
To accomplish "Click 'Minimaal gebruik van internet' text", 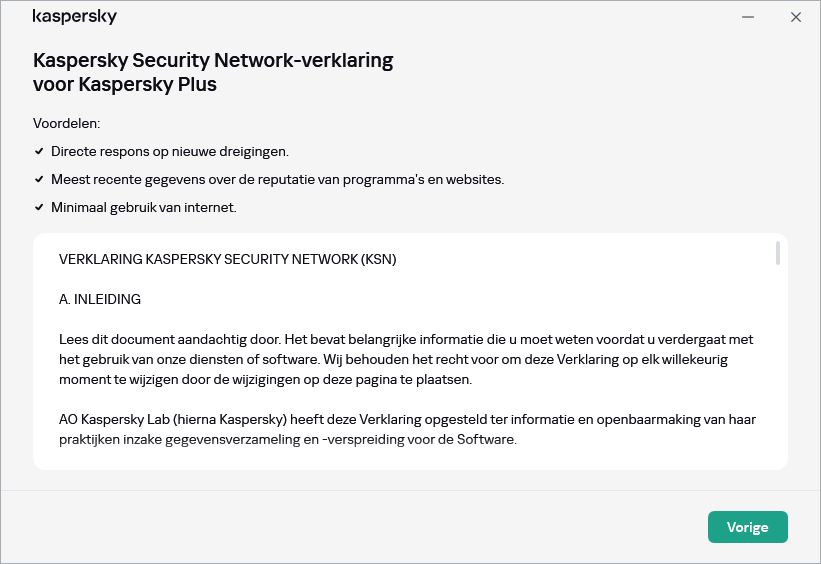I will [143, 208].
